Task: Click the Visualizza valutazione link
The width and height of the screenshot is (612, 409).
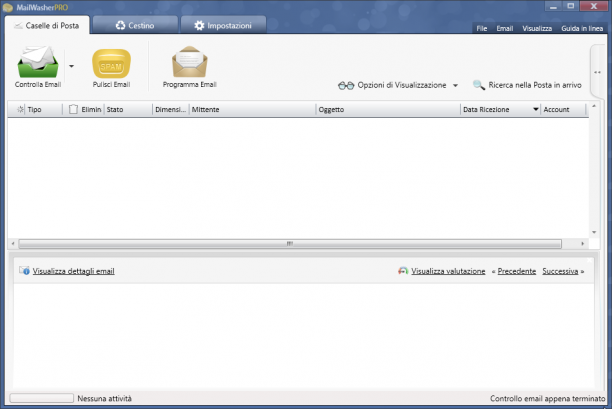Action: click(448, 271)
